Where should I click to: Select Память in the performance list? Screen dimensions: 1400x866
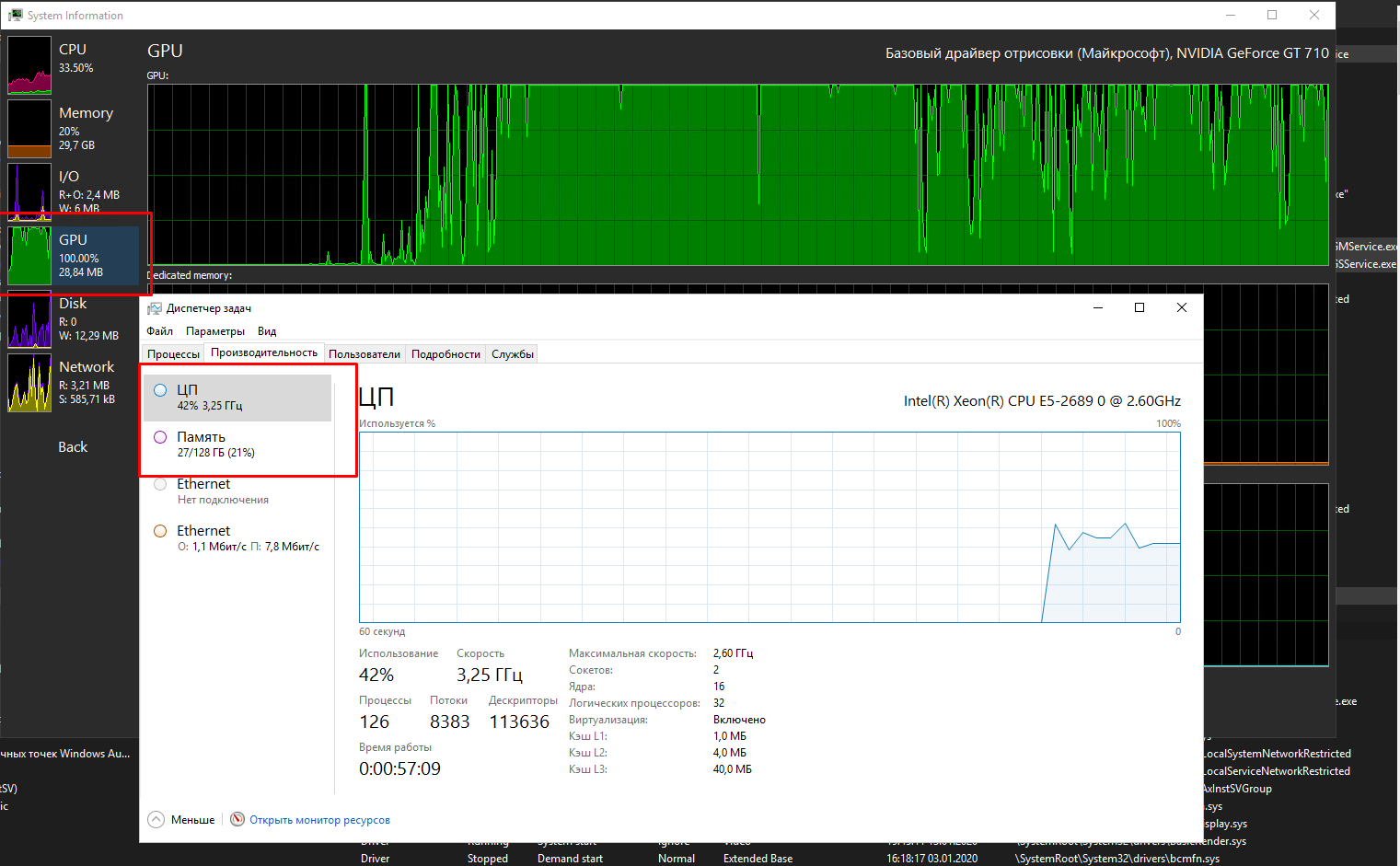237,445
